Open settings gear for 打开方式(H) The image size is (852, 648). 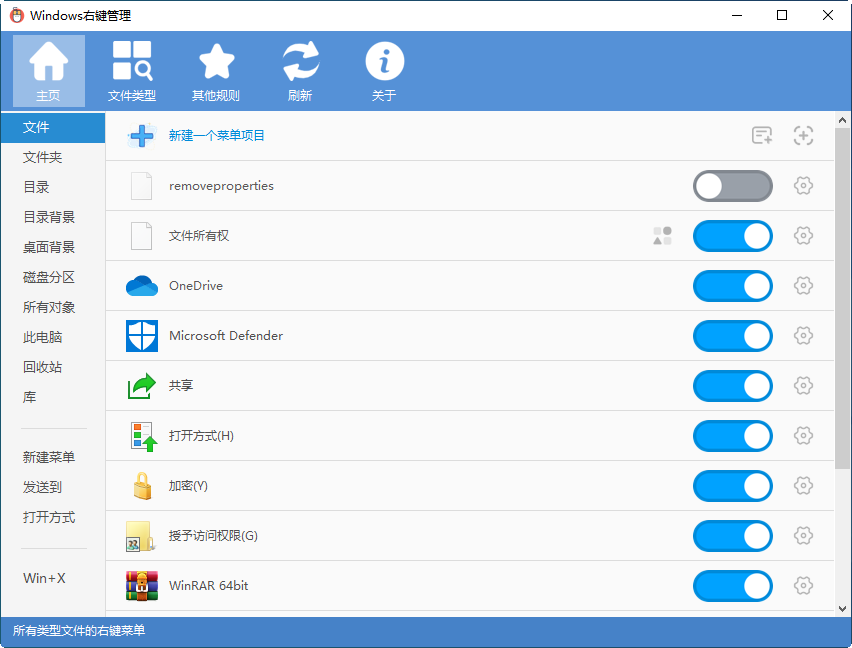tap(803, 436)
